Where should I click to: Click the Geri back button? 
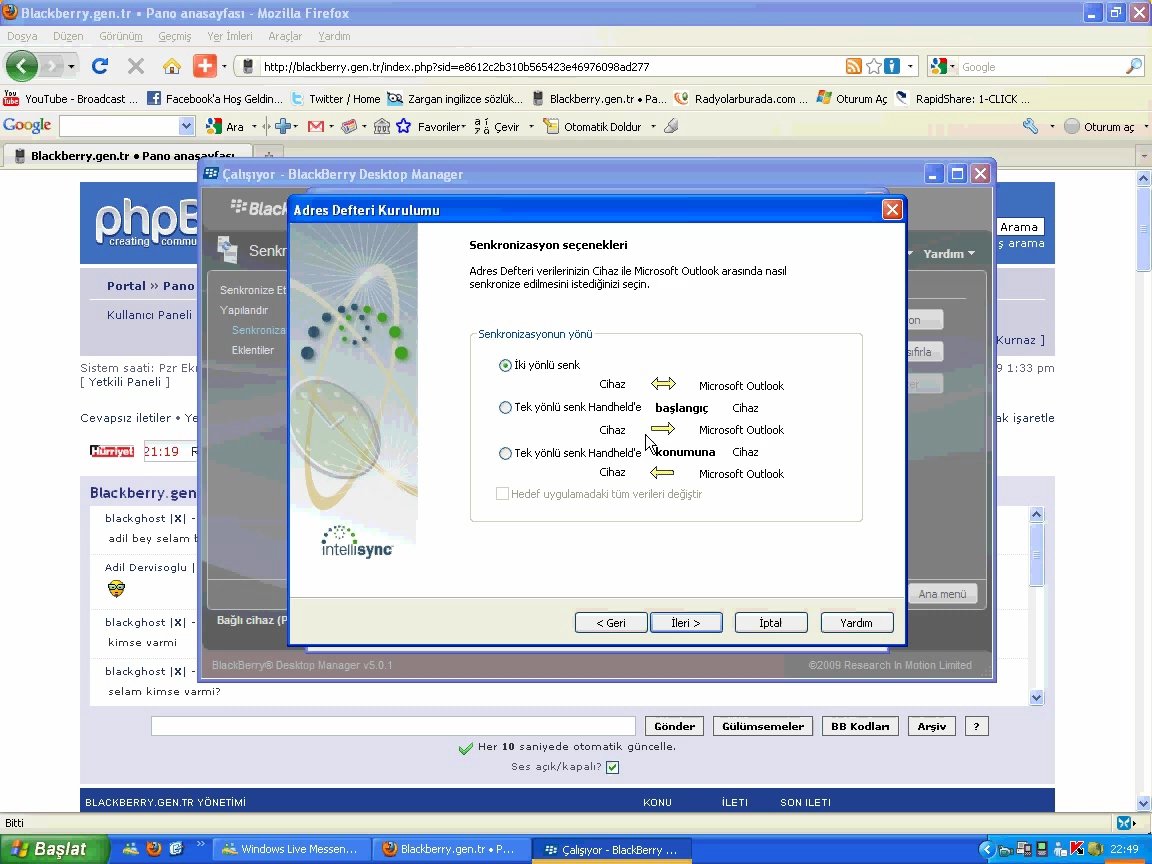pyautogui.click(x=611, y=622)
